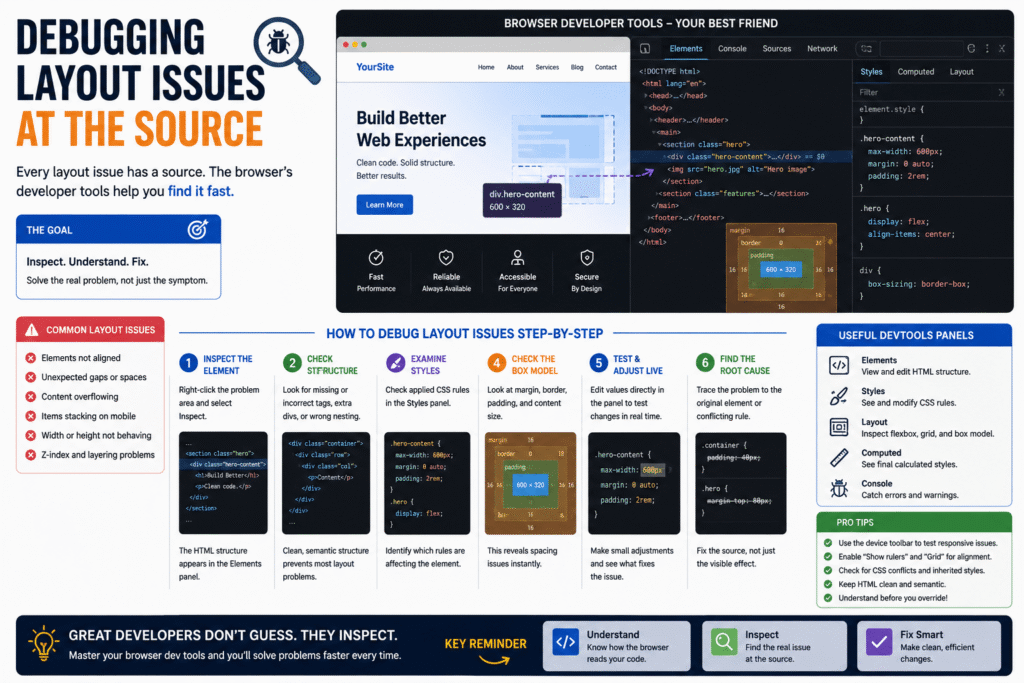Click the Learn More button
The height and width of the screenshot is (683, 1024).
tap(385, 205)
